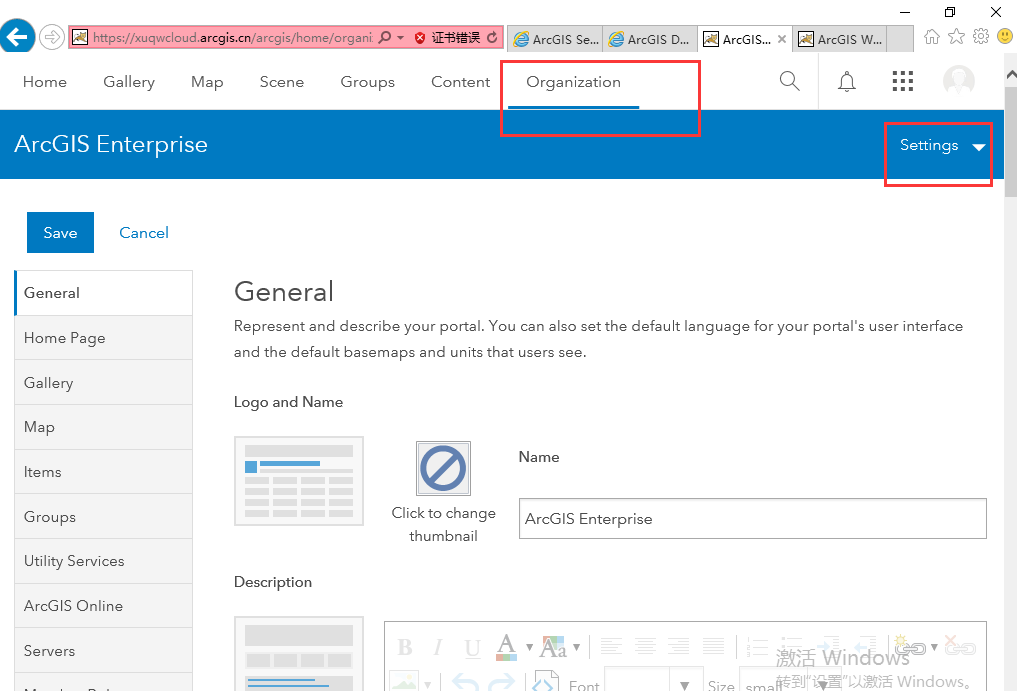
Task: Toggle italic in description editor
Action: pyautogui.click(x=438, y=648)
